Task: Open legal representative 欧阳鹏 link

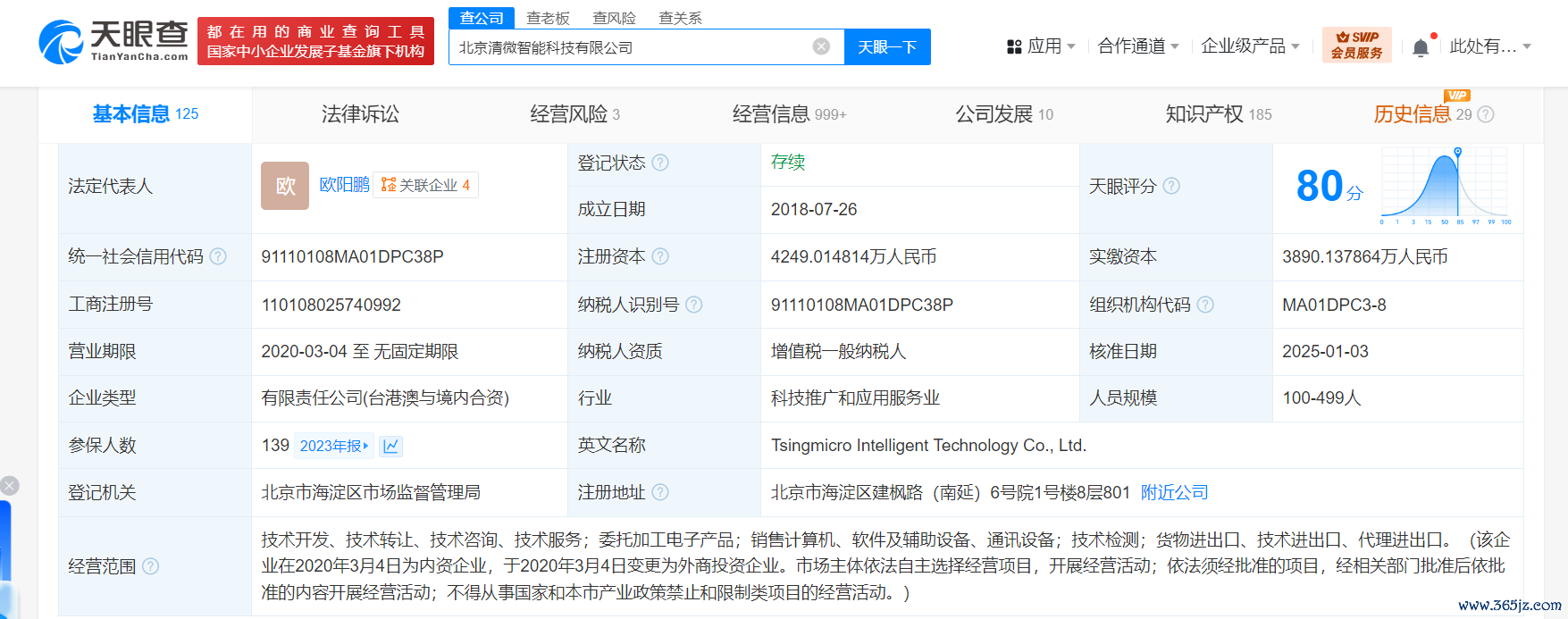Action: coord(344,185)
